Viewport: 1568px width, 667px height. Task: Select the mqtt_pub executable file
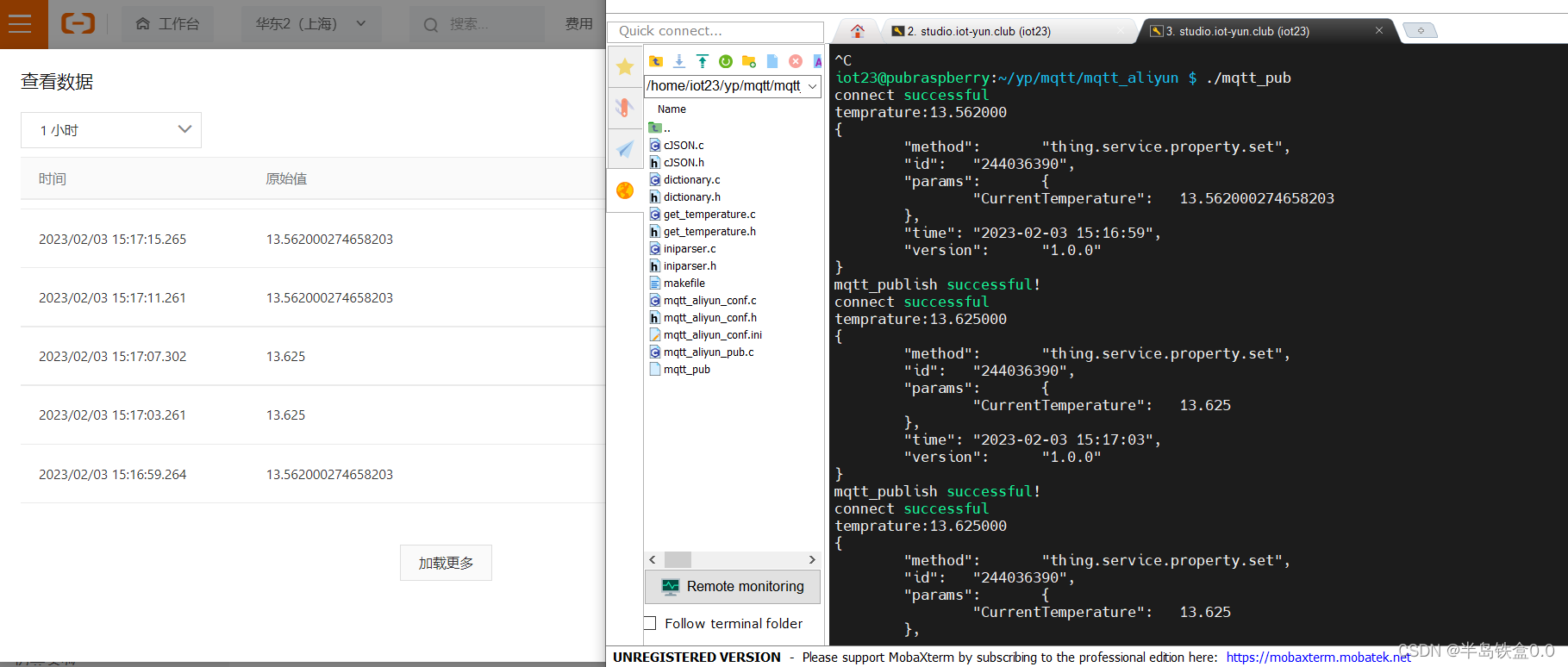(680, 369)
